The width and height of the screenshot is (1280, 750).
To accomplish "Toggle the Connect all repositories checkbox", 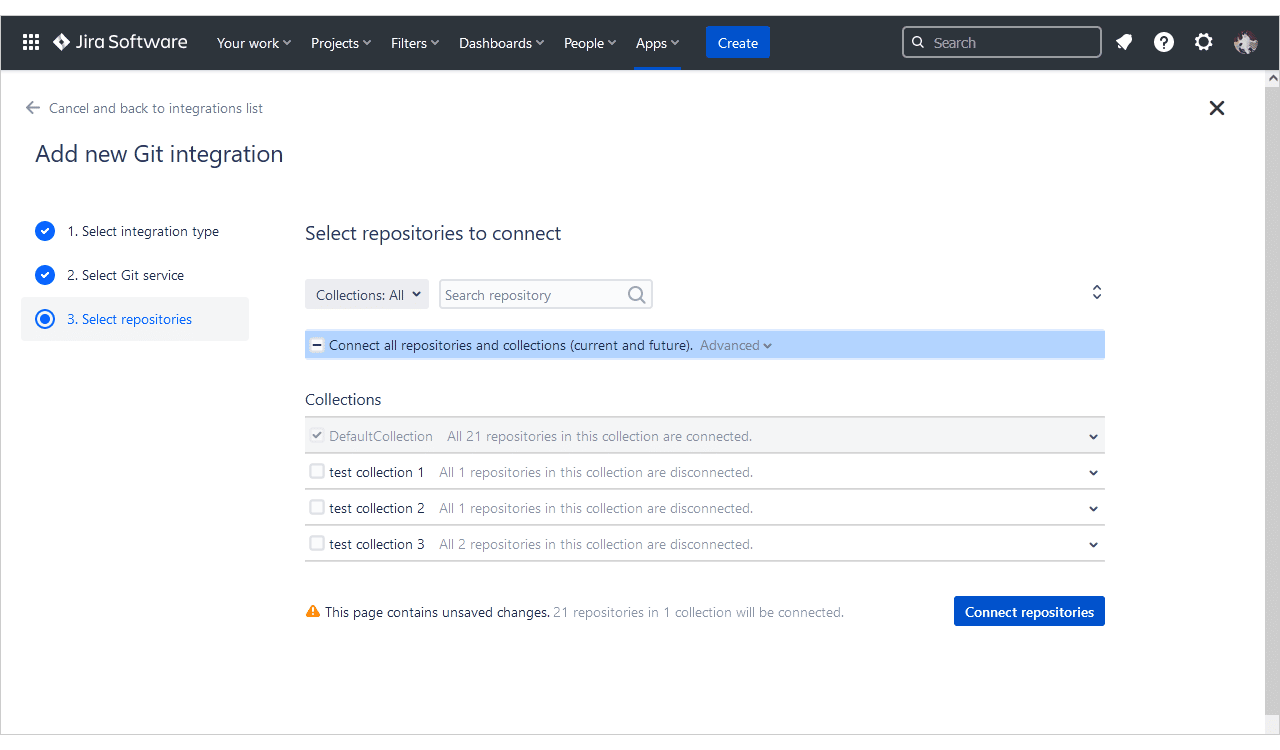I will tap(317, 345).
